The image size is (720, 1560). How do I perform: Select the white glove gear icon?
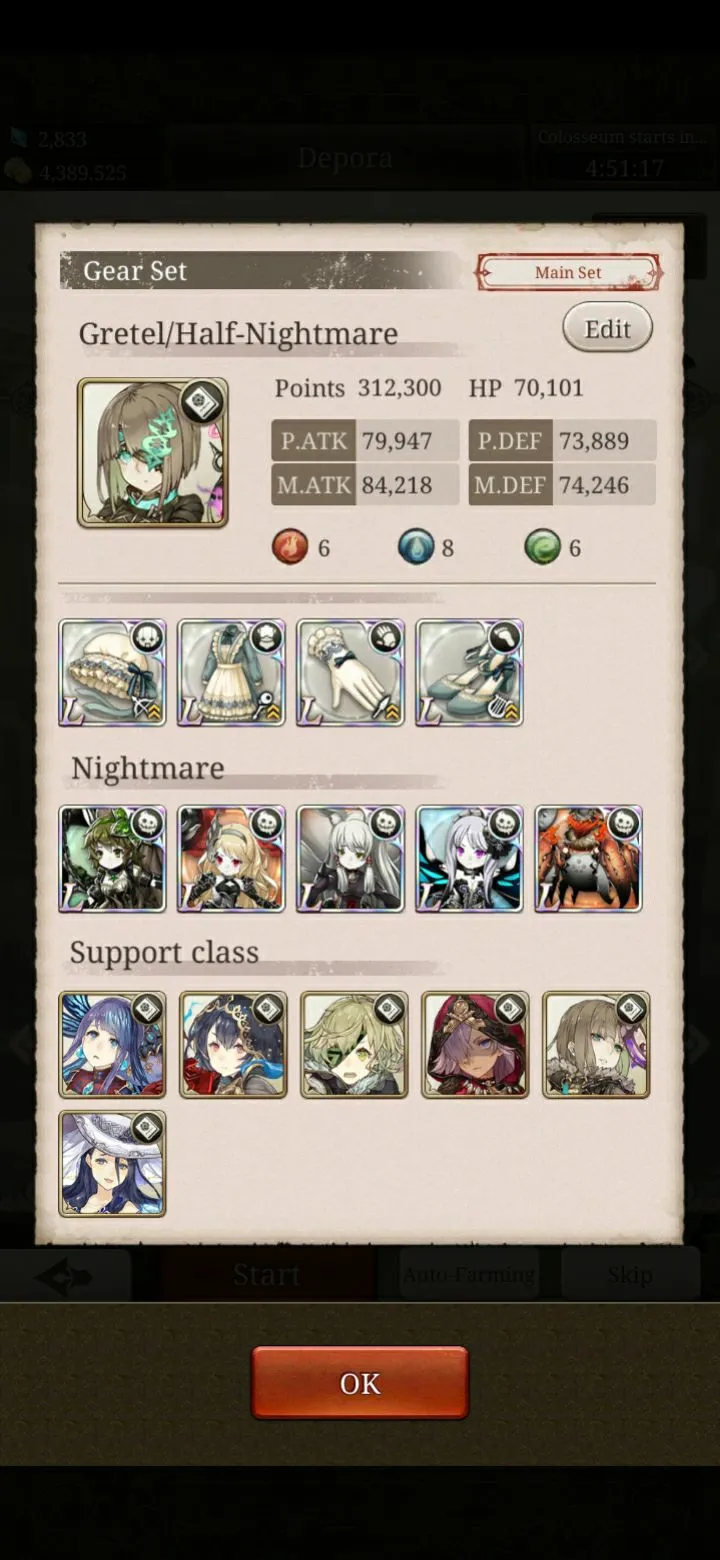[x=350, y=672]
